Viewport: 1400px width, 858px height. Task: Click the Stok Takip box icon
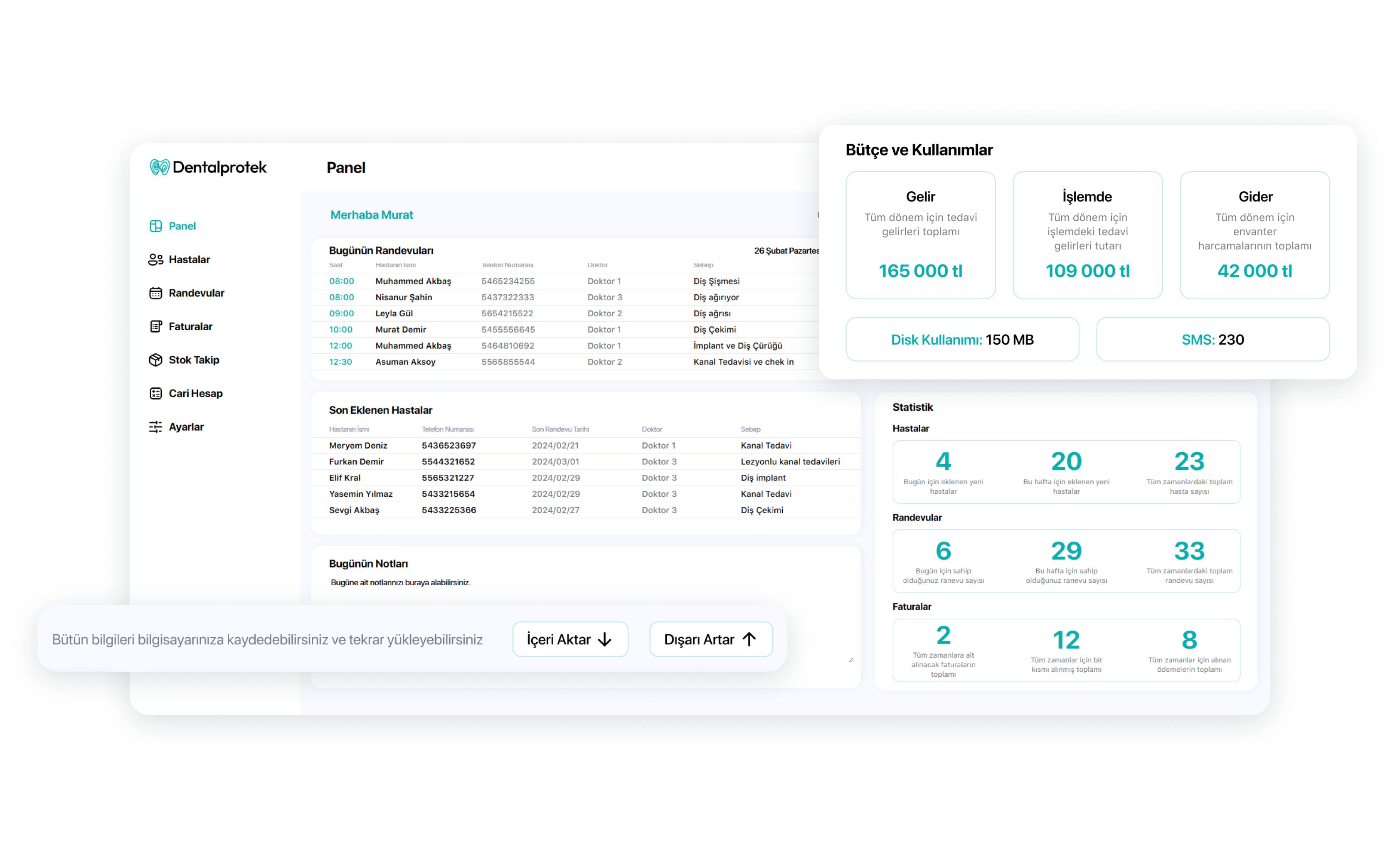[x=156, y=360]
